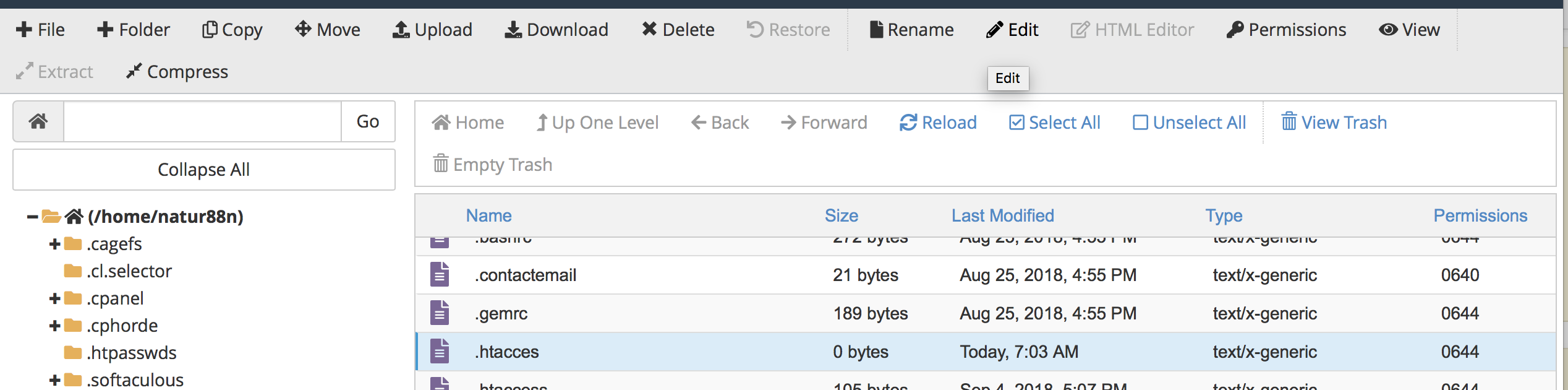Delete the selected file

[678, 30]
